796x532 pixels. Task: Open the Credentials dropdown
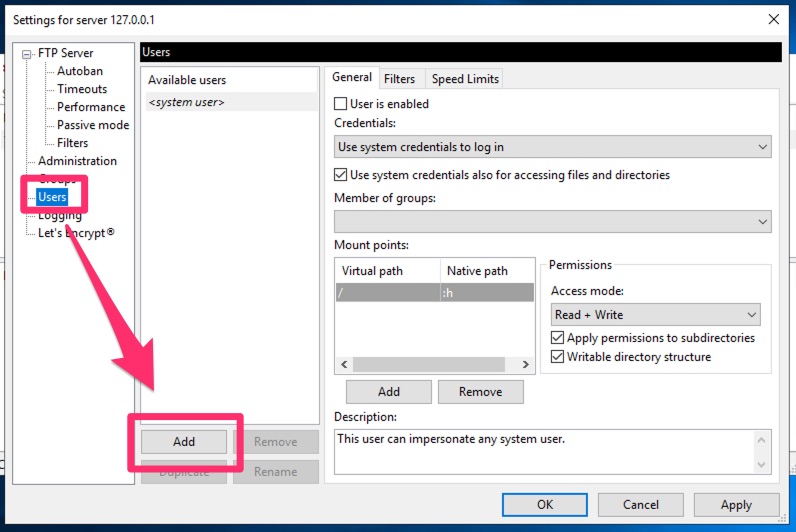coord(552,147)
